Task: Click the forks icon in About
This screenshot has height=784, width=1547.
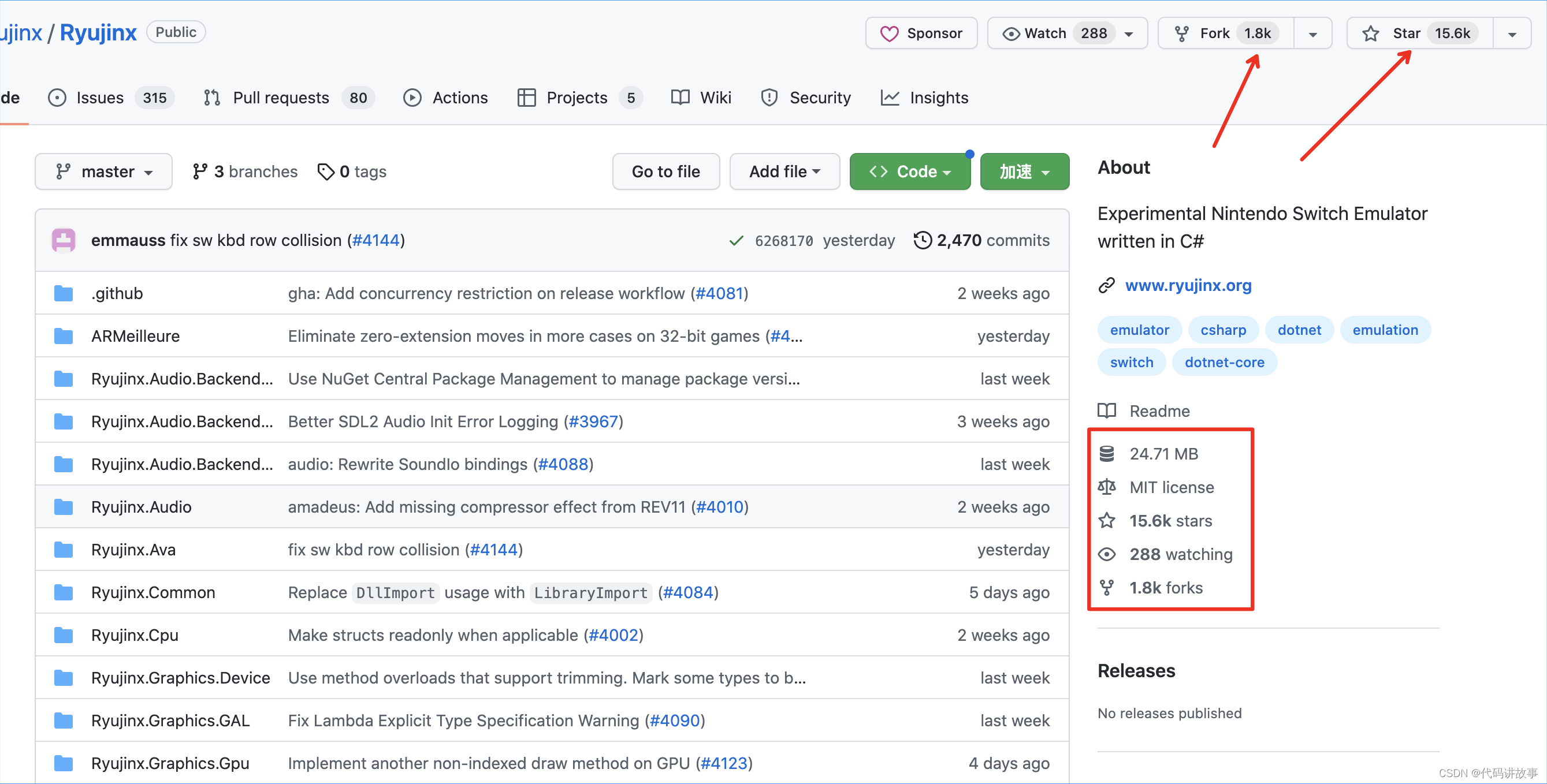Action: [x=1106, y=587]
